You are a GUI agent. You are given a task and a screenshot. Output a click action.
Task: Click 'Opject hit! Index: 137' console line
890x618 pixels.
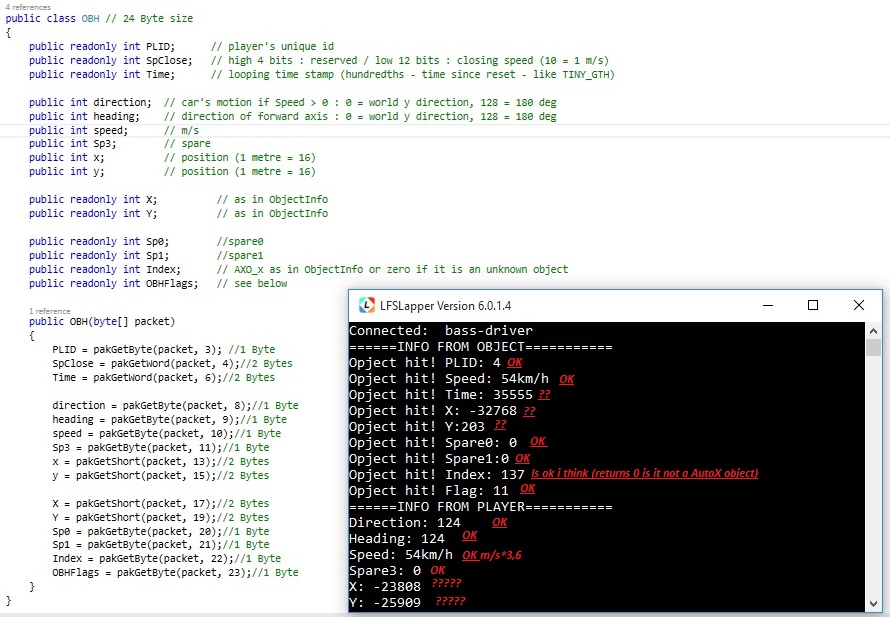click(x=436, y=474)
